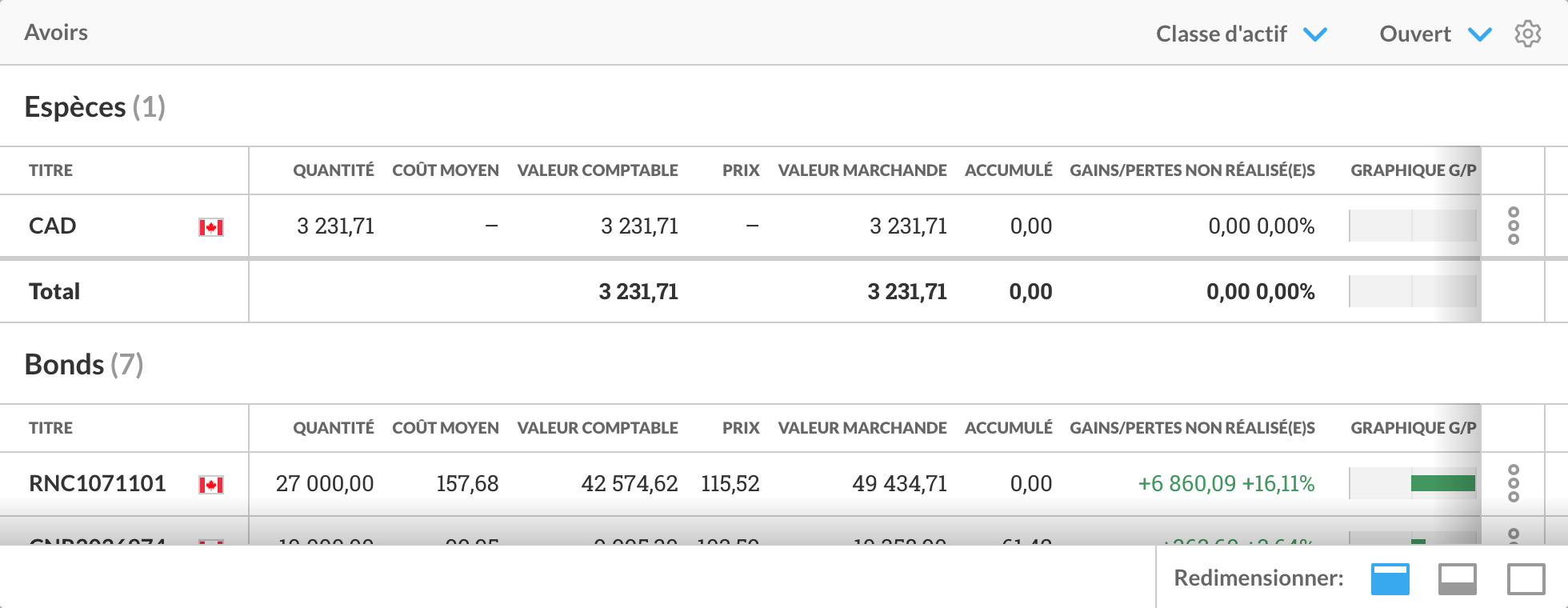Screen dimensions: 1568x608
Task: Sort Bonds table by Valeur marchande
Action: [x=862, y=428]
